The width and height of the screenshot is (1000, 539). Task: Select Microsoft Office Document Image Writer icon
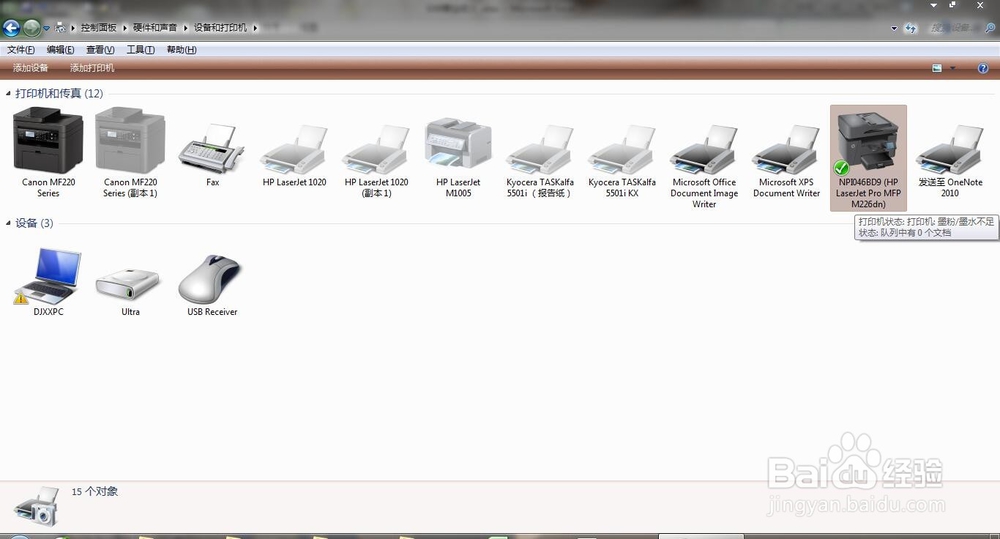[704, 149]
